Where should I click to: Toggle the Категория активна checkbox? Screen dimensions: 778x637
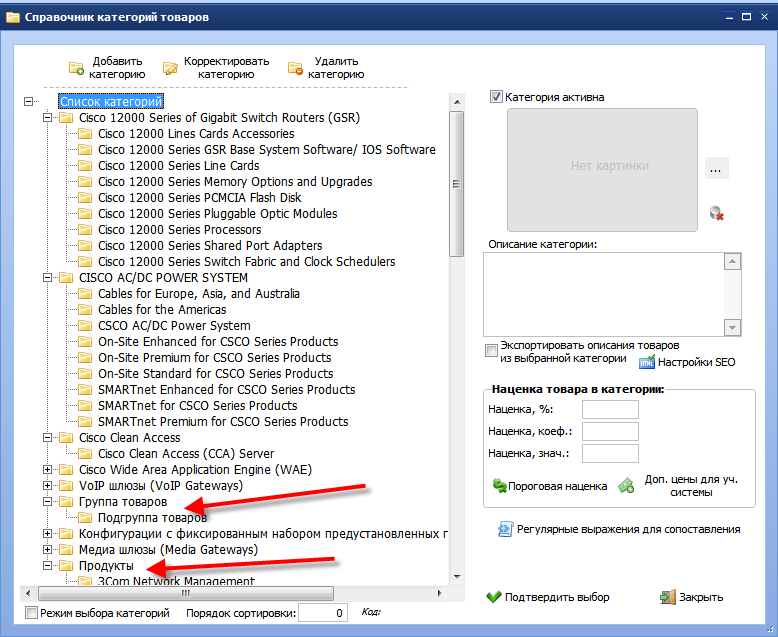[x=496, y=97]
